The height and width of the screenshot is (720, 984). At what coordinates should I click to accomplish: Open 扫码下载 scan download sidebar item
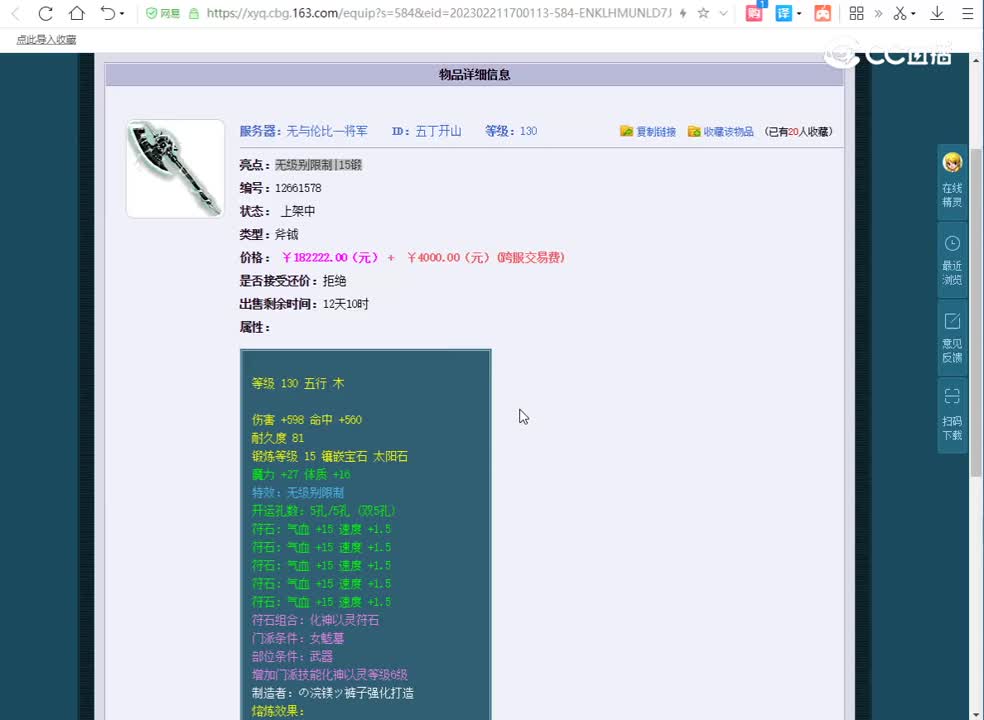[x=952, y=416]
